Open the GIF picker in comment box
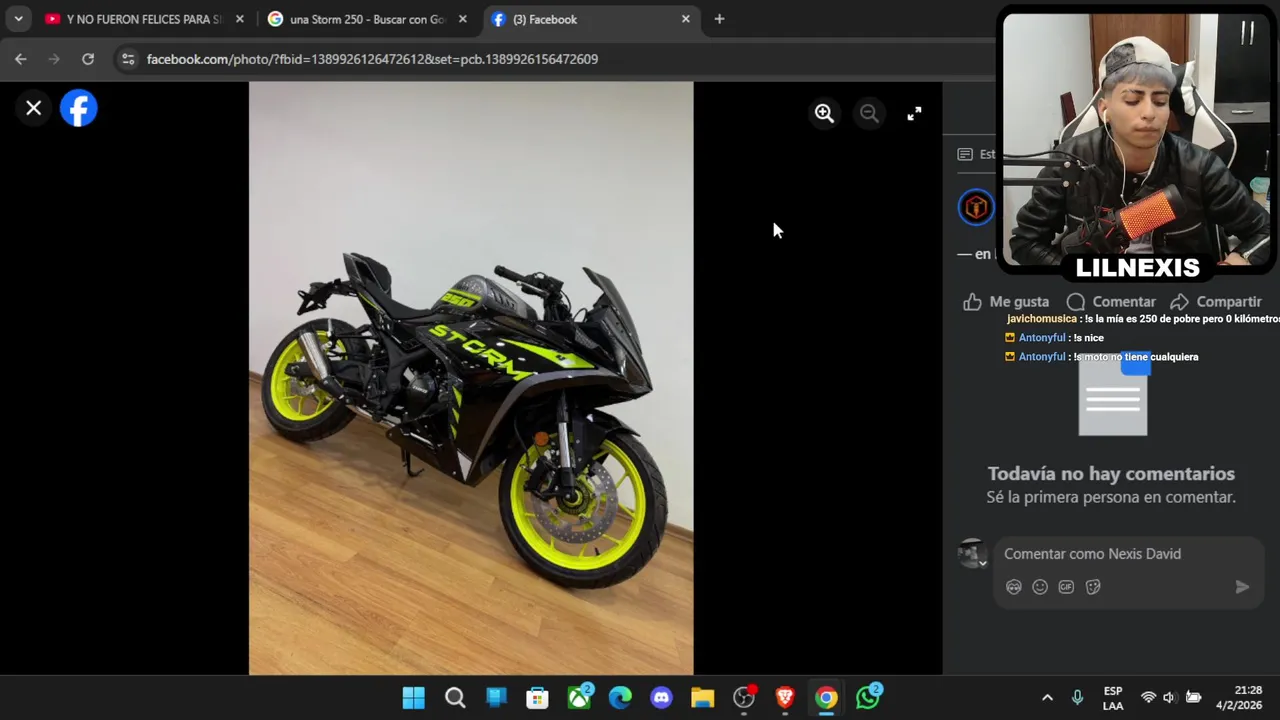Screen dimensions: 1280x720 (x=1066, y=587)
